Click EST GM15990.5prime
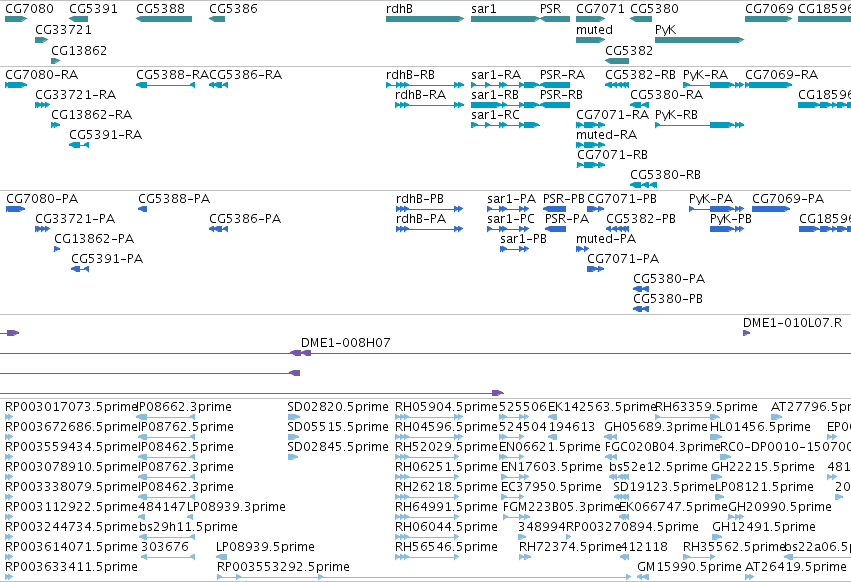Viewport: 851px width, 582px height. pyautogui.click(x=689, y=567)
